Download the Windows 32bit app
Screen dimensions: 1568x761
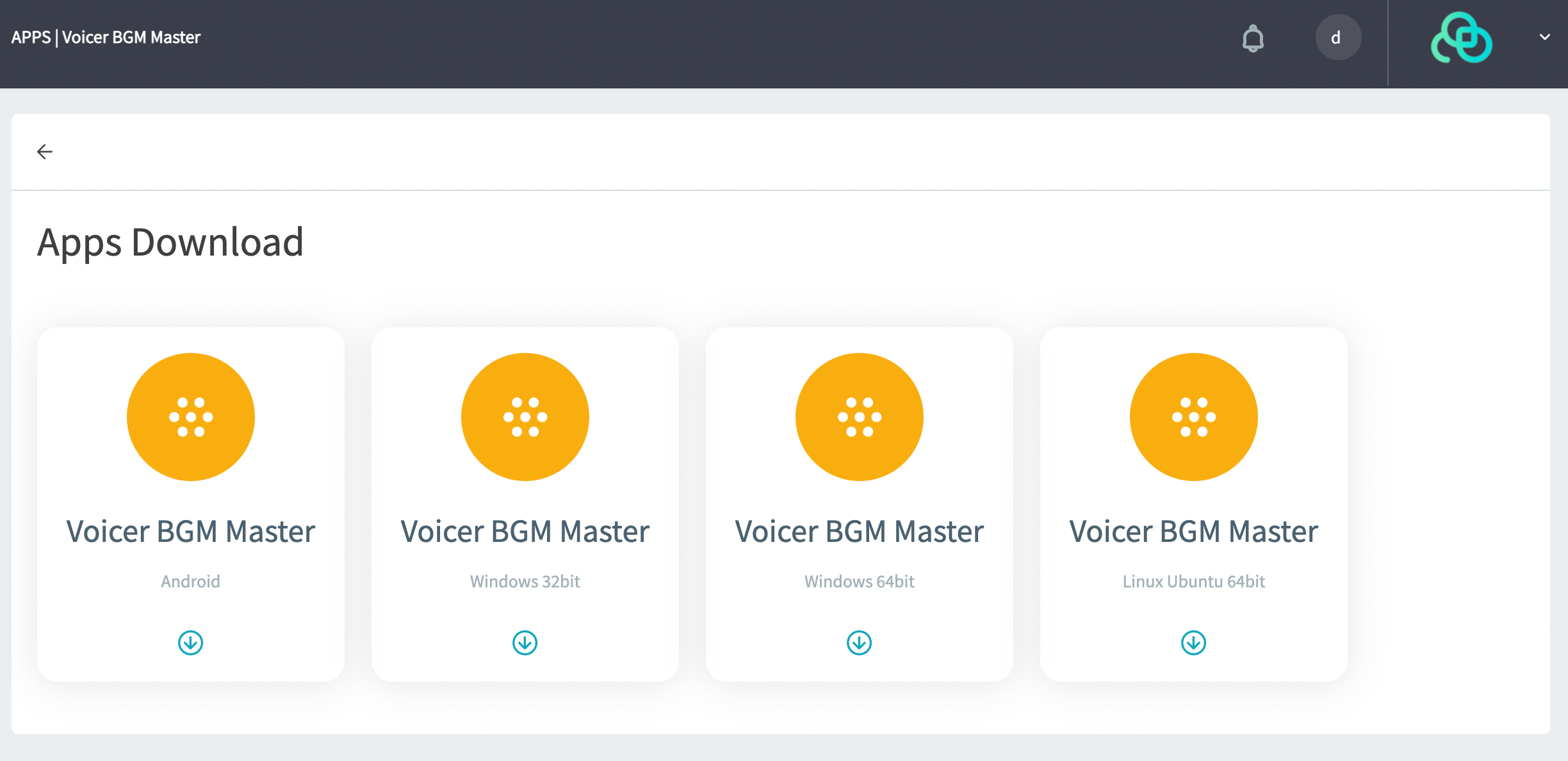click(x=525, y=642)
